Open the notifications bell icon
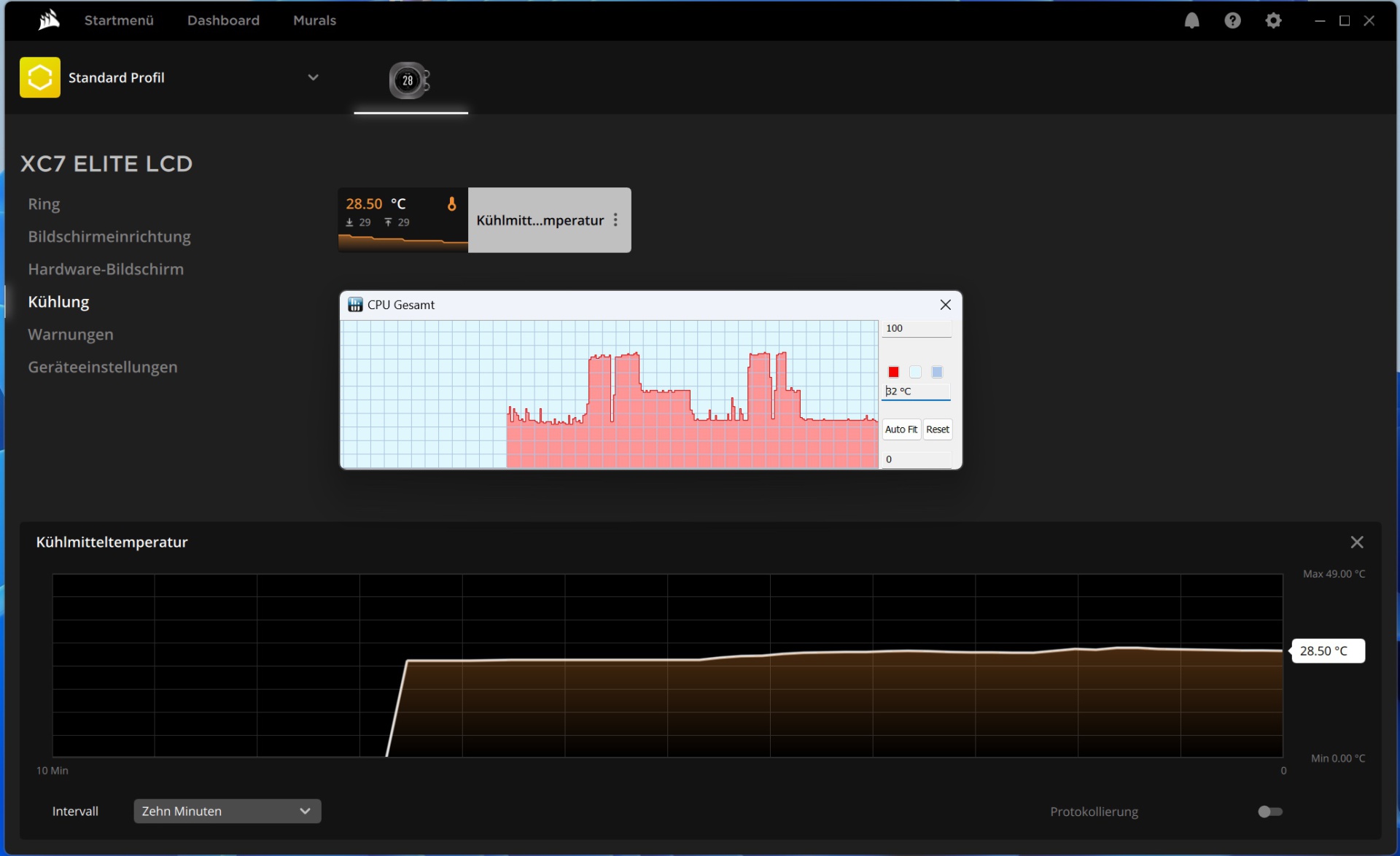Screen dimensions: 1400x856 pos(1191,20)
